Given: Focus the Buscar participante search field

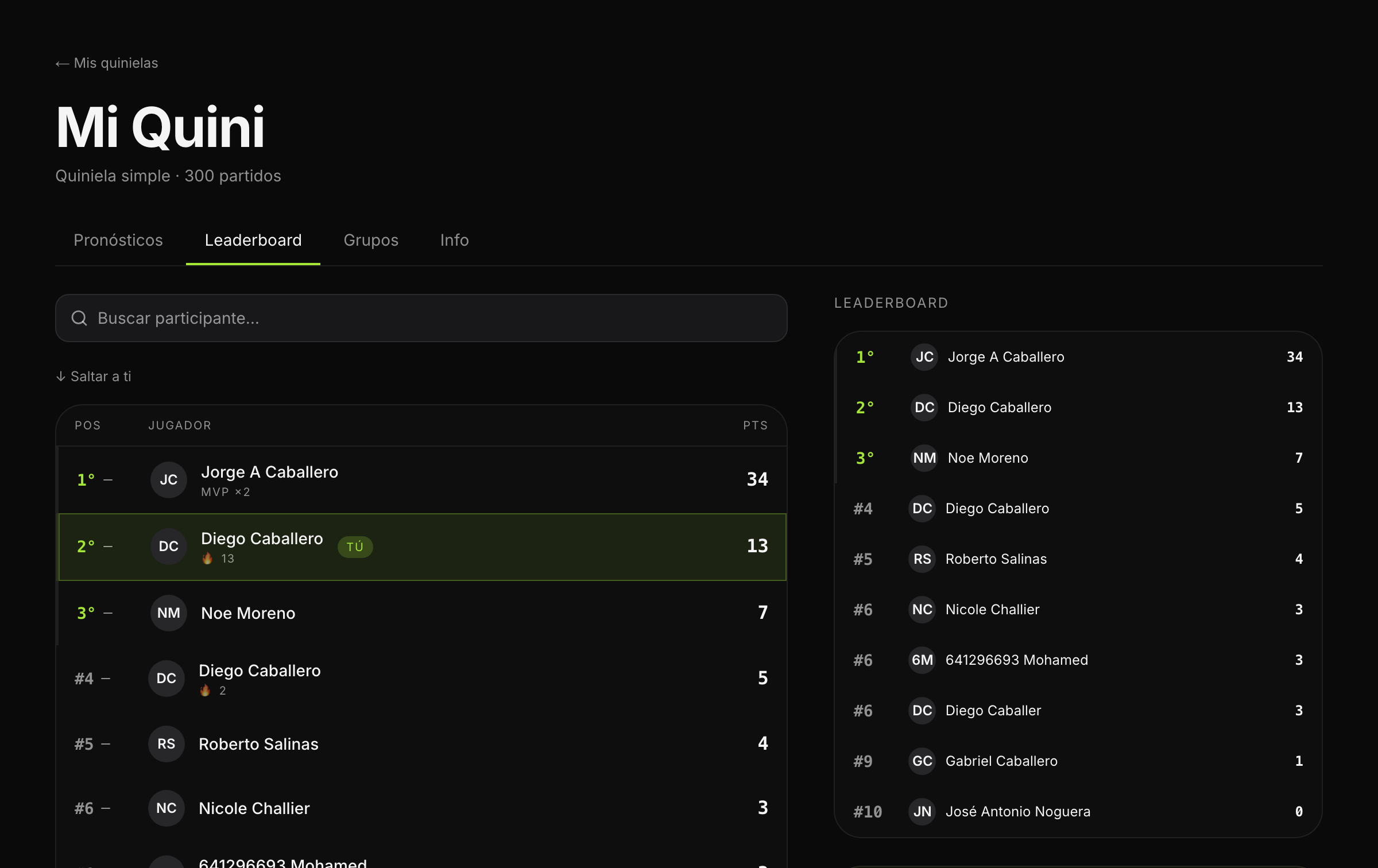Looking at the screenshot, I should point(421,318).
